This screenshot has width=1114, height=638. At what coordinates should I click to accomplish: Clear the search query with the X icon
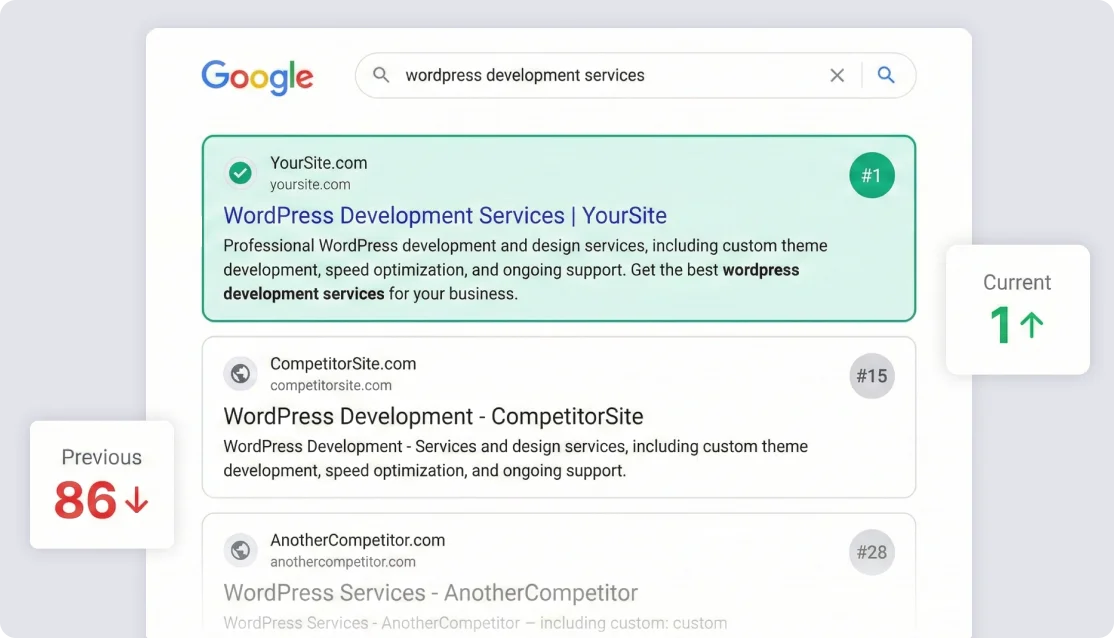(837, 75)
